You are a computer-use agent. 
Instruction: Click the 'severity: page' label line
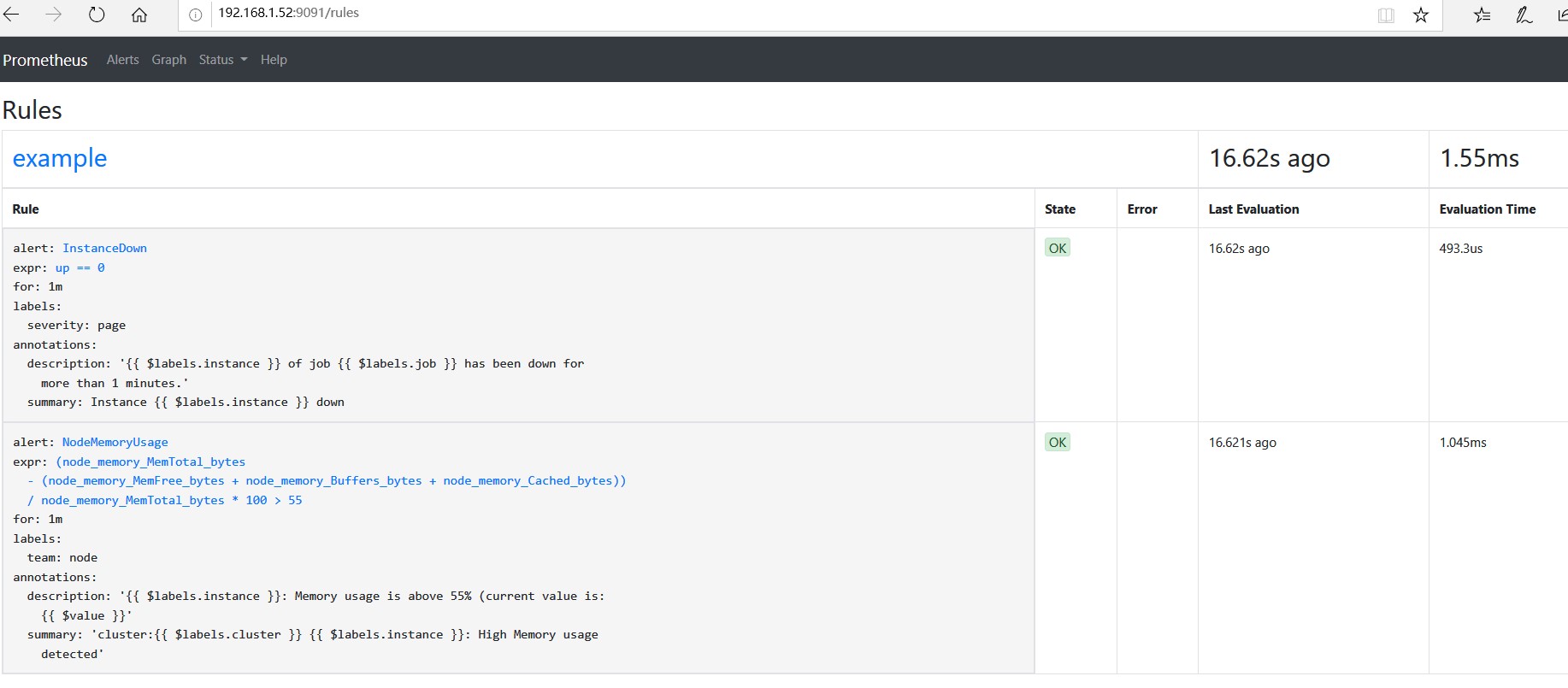[x=76, y=326]
